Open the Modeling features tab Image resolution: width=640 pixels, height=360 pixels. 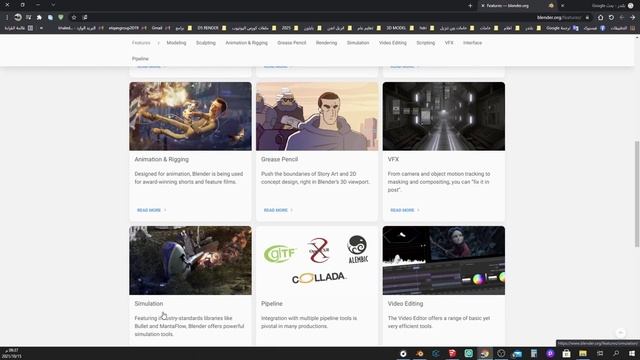click(x=176, y=43)
